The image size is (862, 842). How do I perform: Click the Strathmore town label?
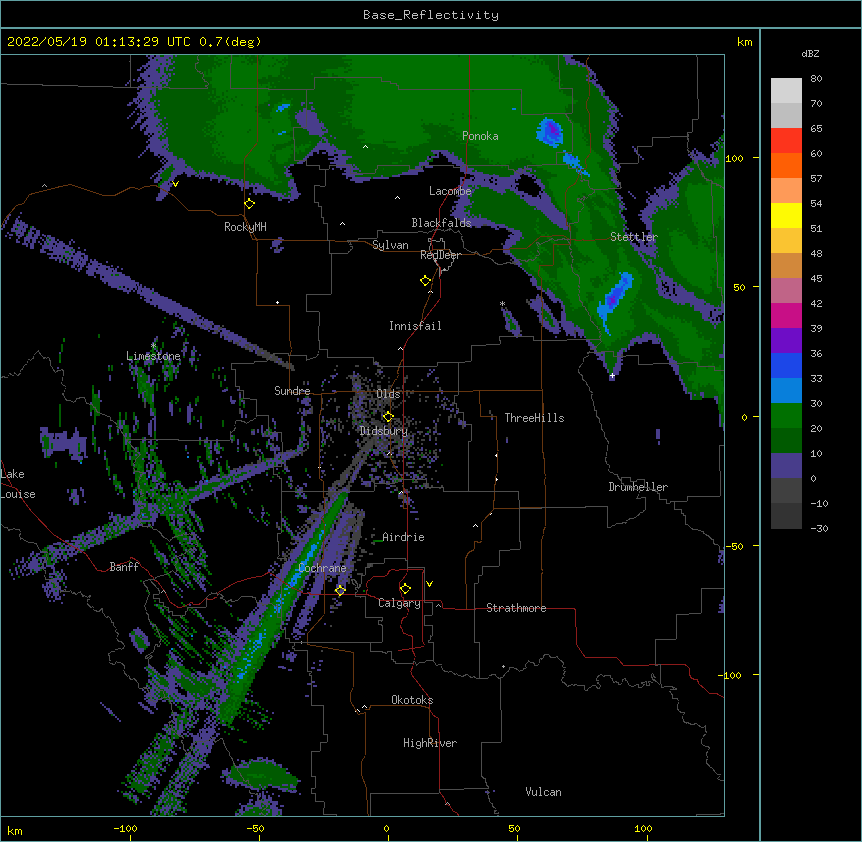click(516, 608)
